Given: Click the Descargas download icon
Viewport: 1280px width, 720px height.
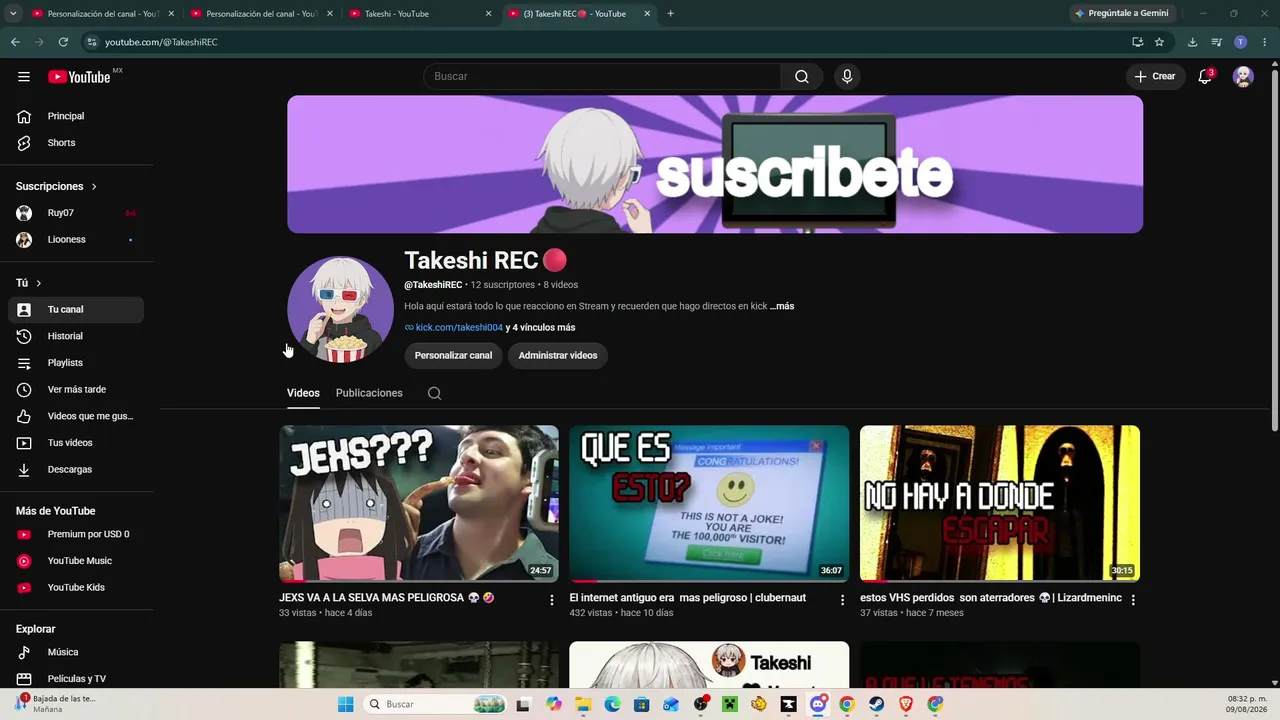Looking at the screenshot, I should [x=24, y=470].
